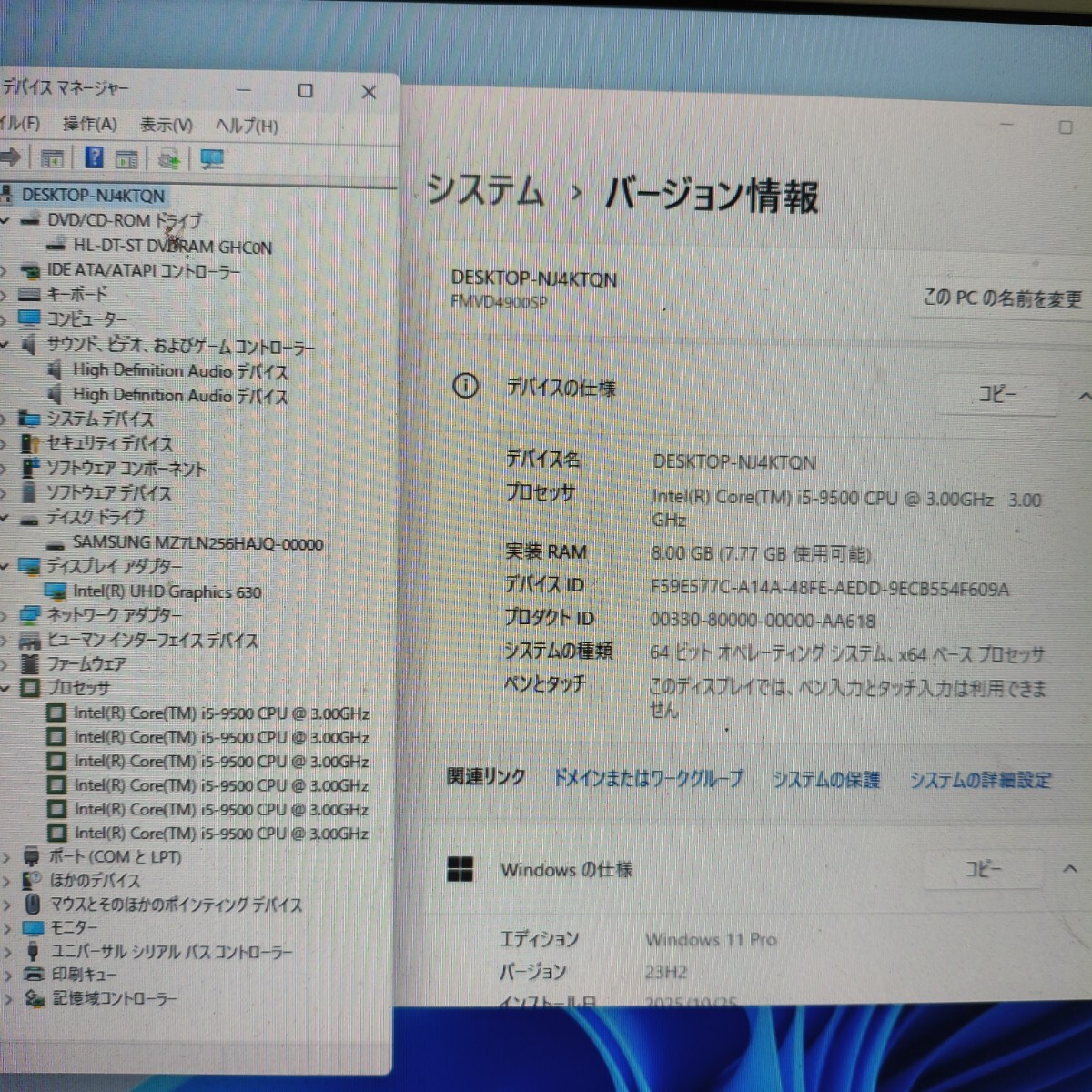This screenshot has width=1092, height=1092.
Task: Open the partially visible ファイル(F) menu
Action: (x=19, y=123)
